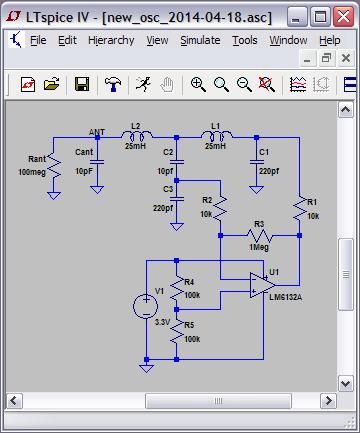Open the Hierarchy menu
Viewport: 360px width, 433px height.
pos(111,40)
